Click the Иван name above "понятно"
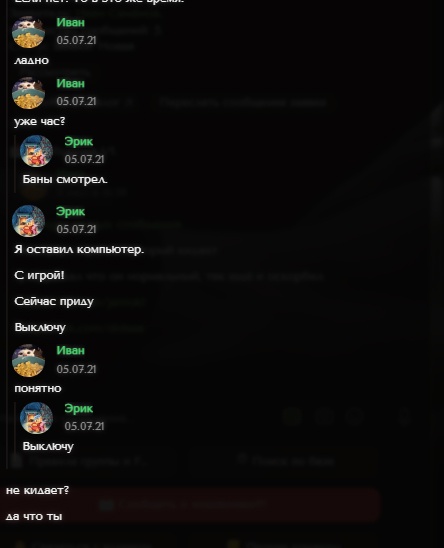 (x=71, y=351)
